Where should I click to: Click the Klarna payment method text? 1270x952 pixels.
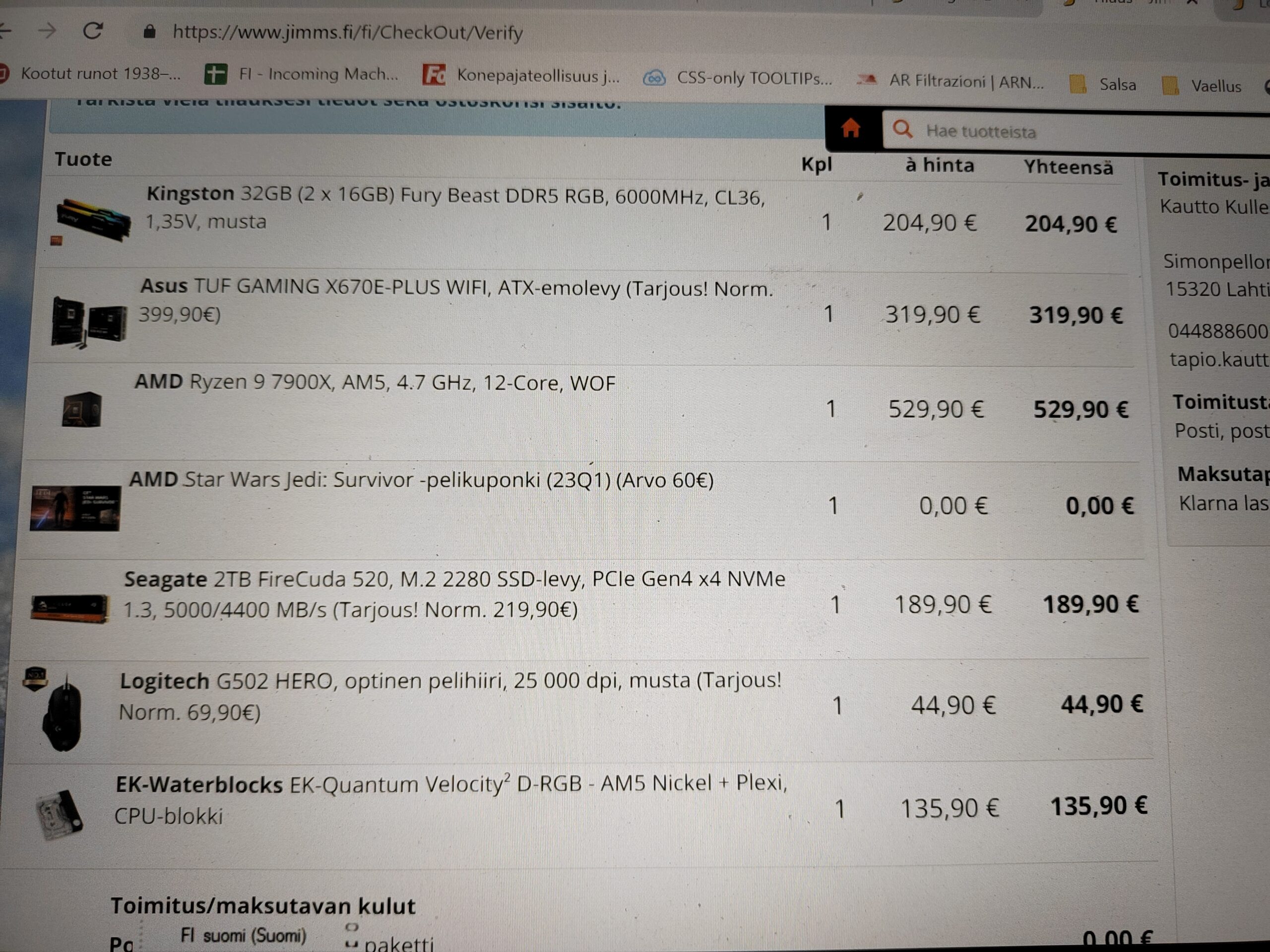tap(1223, 503)
